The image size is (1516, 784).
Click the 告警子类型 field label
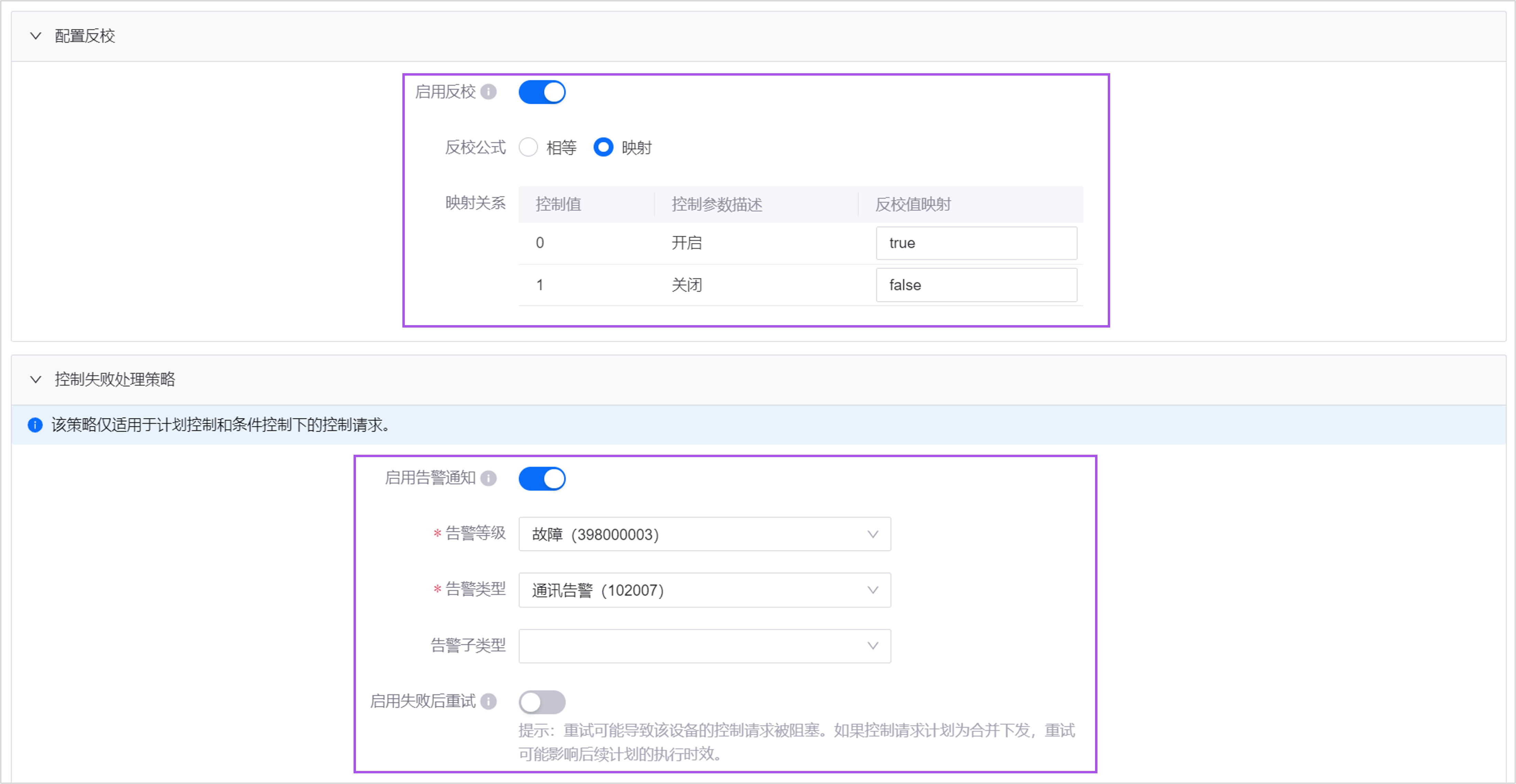click(x=468, y=645)
